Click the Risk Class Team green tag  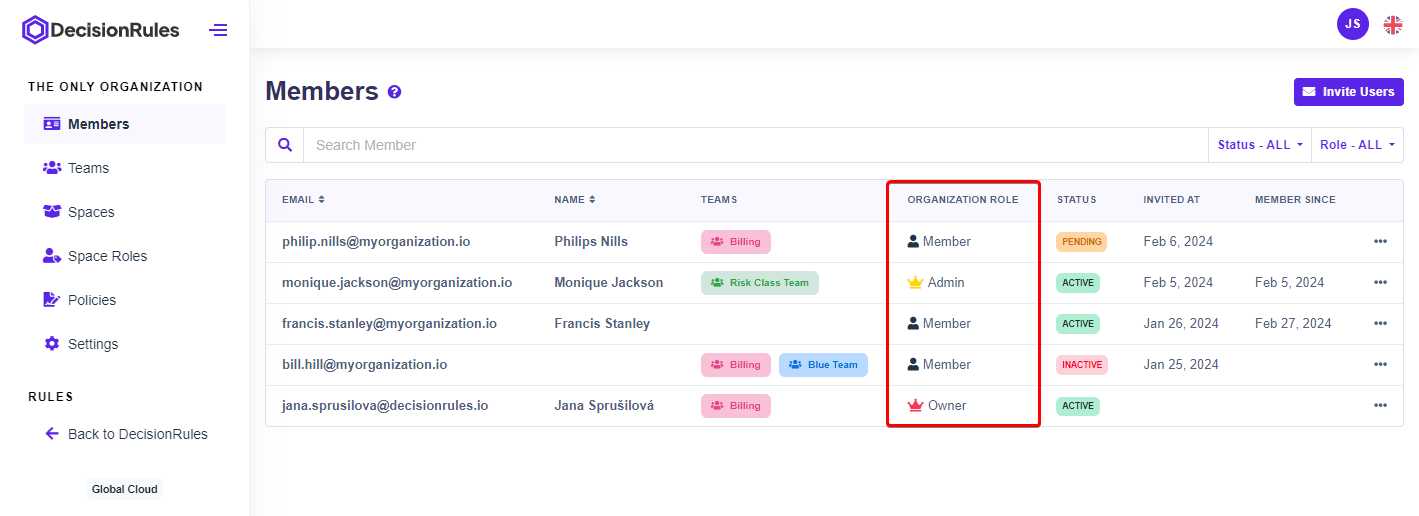[x=759, y=283]
